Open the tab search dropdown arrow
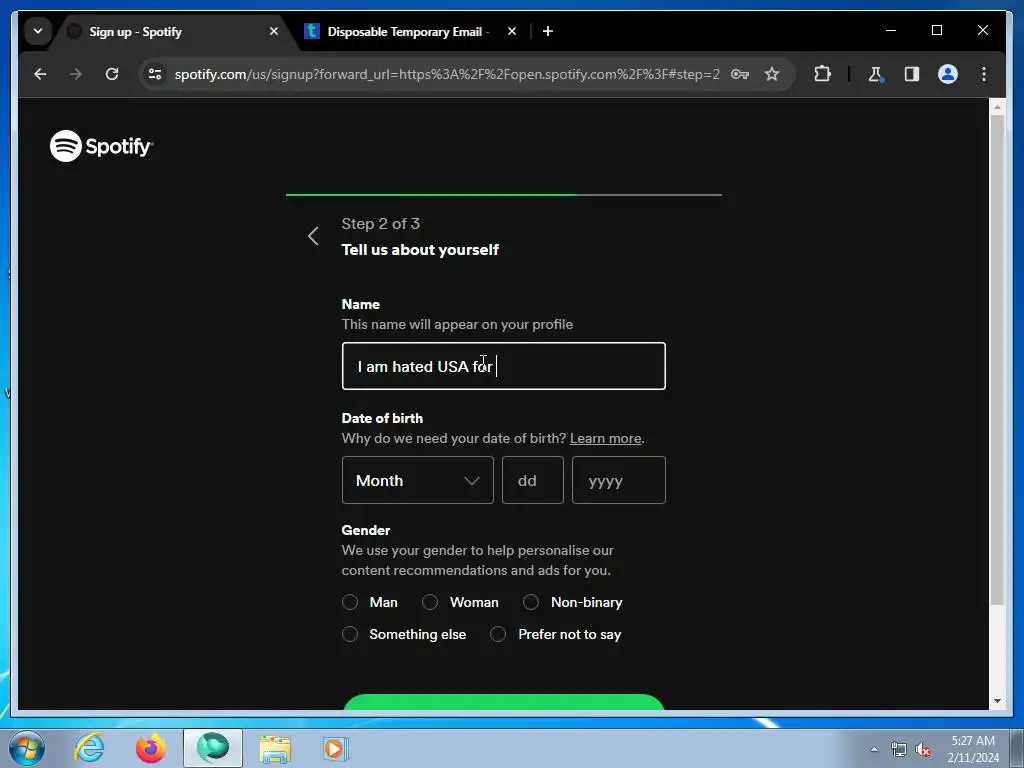The image size is (1024, 768). pos(38,31)
